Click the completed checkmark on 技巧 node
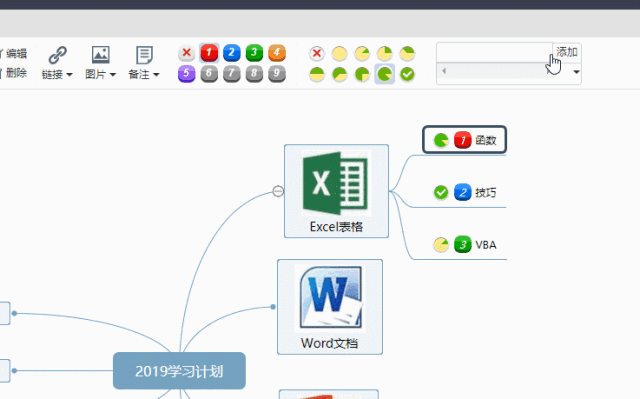Viewport: 640px width, 399px height. pos(441,193)
